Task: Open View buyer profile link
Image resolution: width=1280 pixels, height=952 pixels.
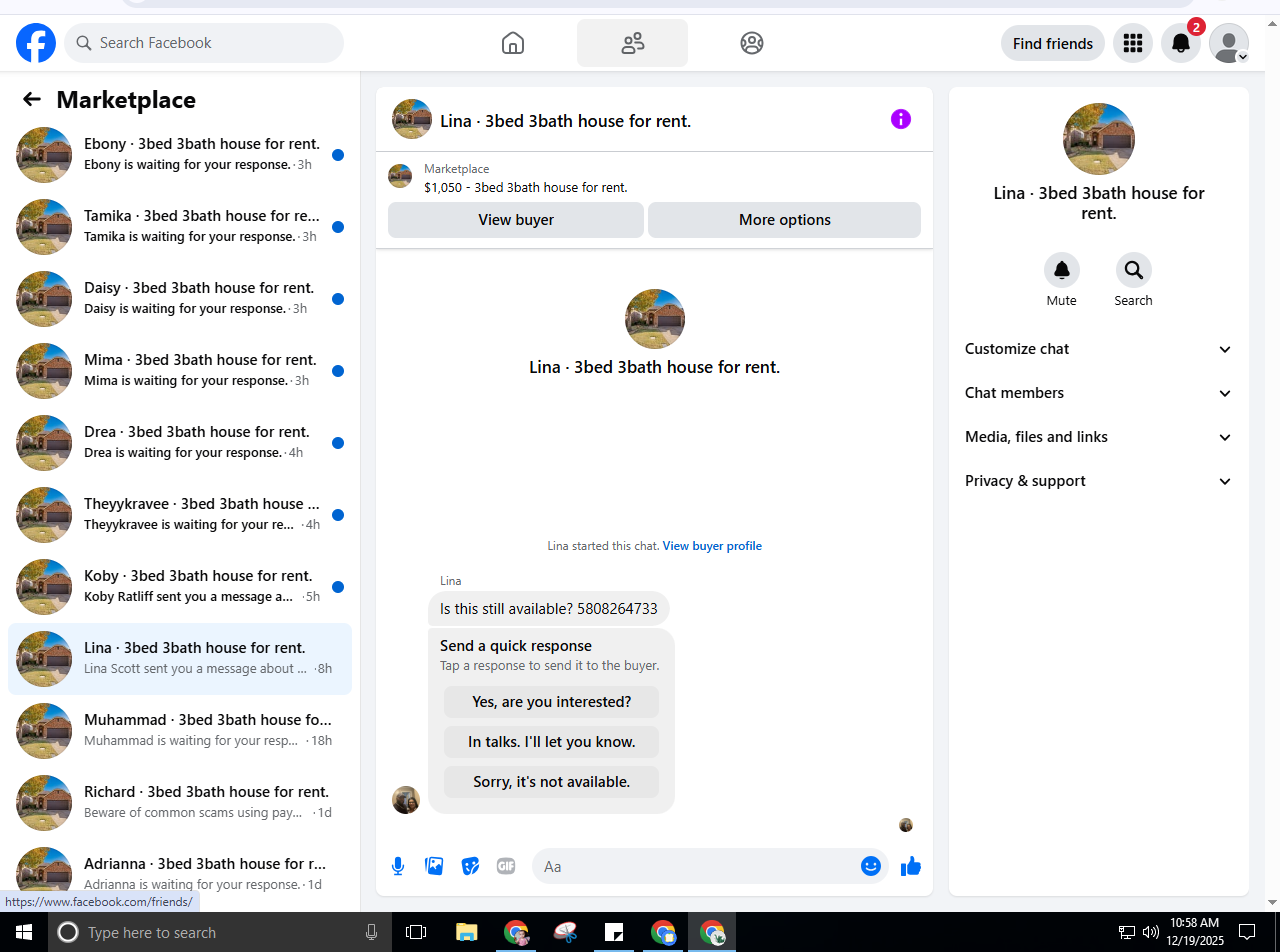Action: 712,546
